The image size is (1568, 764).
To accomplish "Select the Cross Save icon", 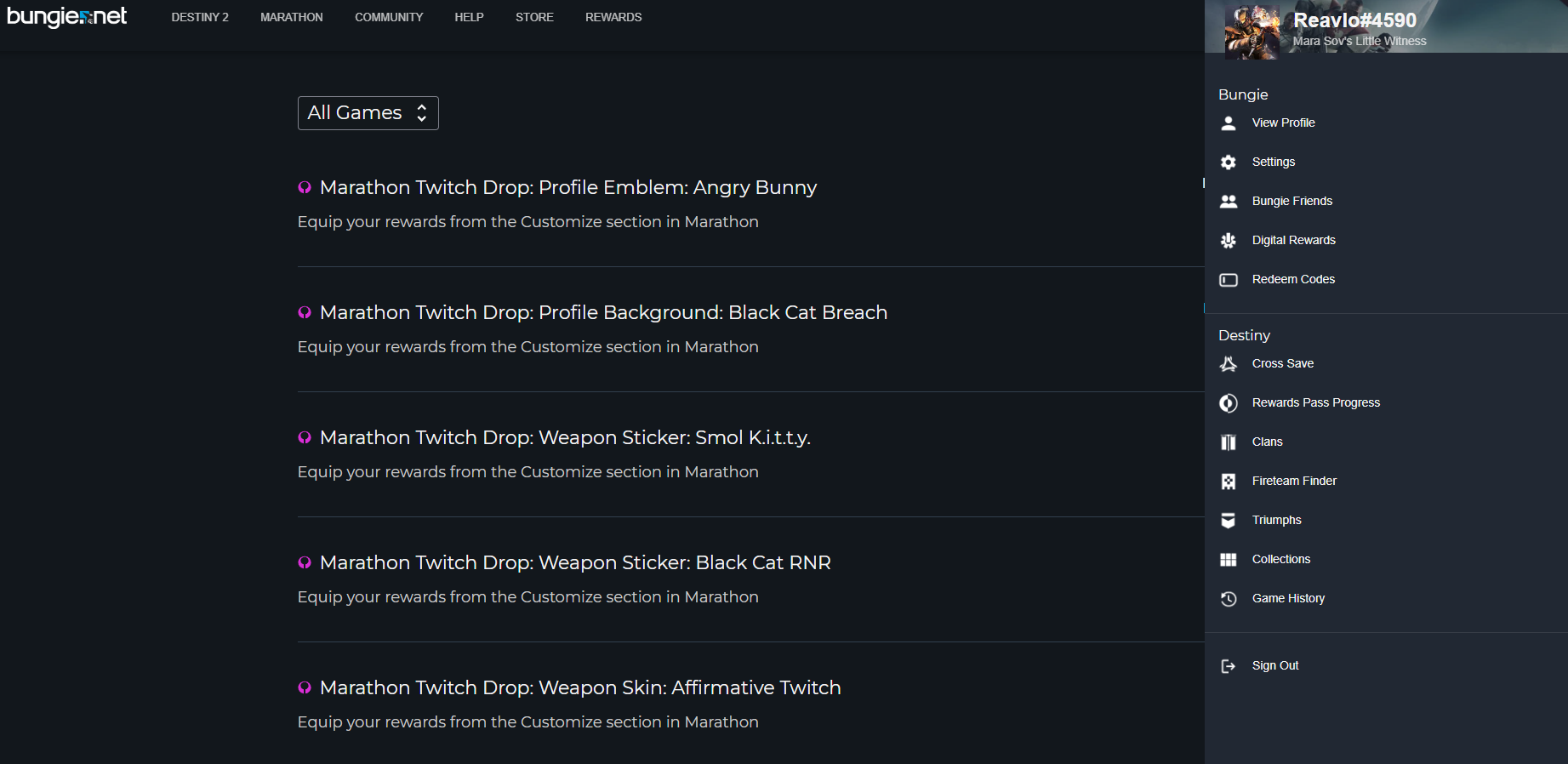I will tap(1228, 364).
